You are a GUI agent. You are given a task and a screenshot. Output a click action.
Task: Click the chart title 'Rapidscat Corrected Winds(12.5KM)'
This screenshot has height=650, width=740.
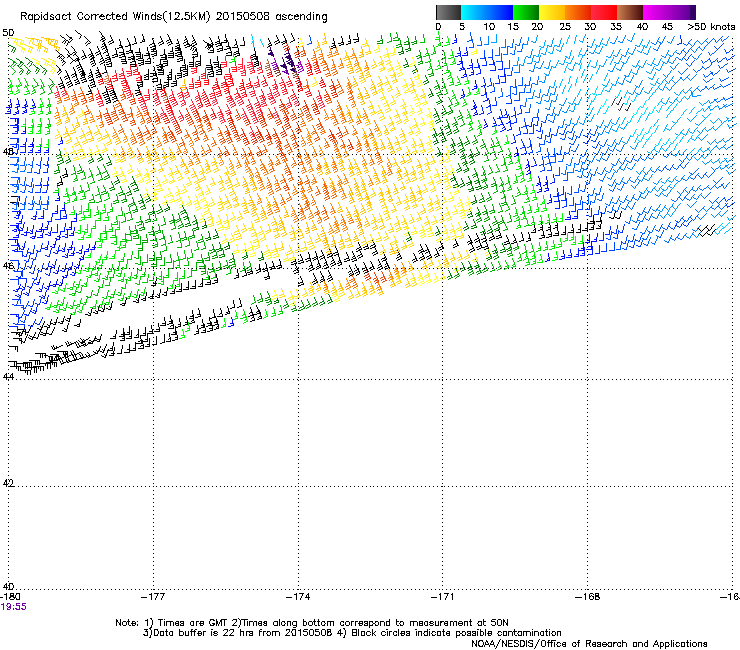pyautogui.click(x=115, y=17)
